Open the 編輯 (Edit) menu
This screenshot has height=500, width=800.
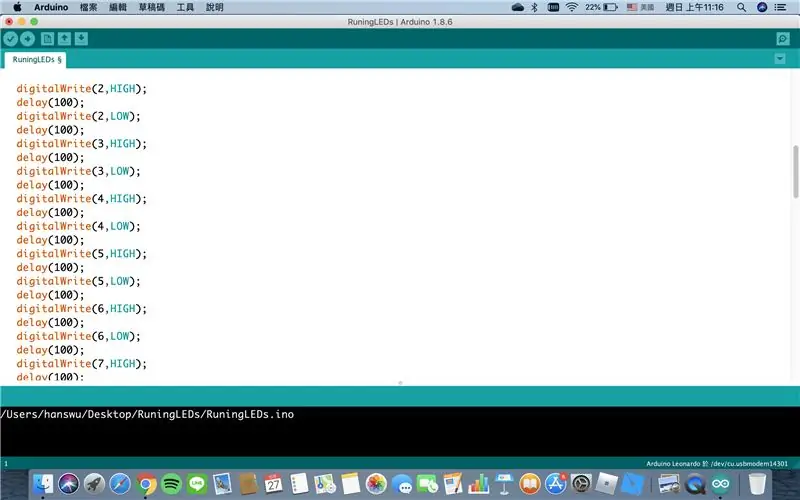pos(118,7)
